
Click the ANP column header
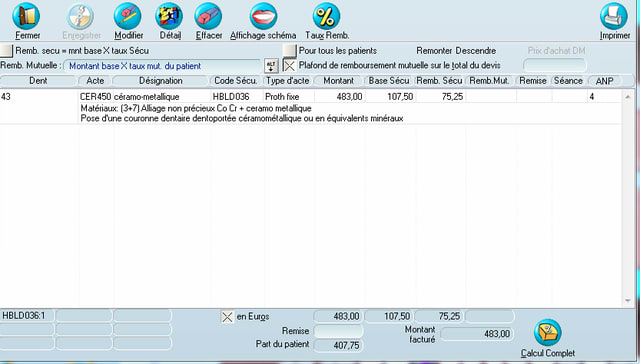(604, 81)
